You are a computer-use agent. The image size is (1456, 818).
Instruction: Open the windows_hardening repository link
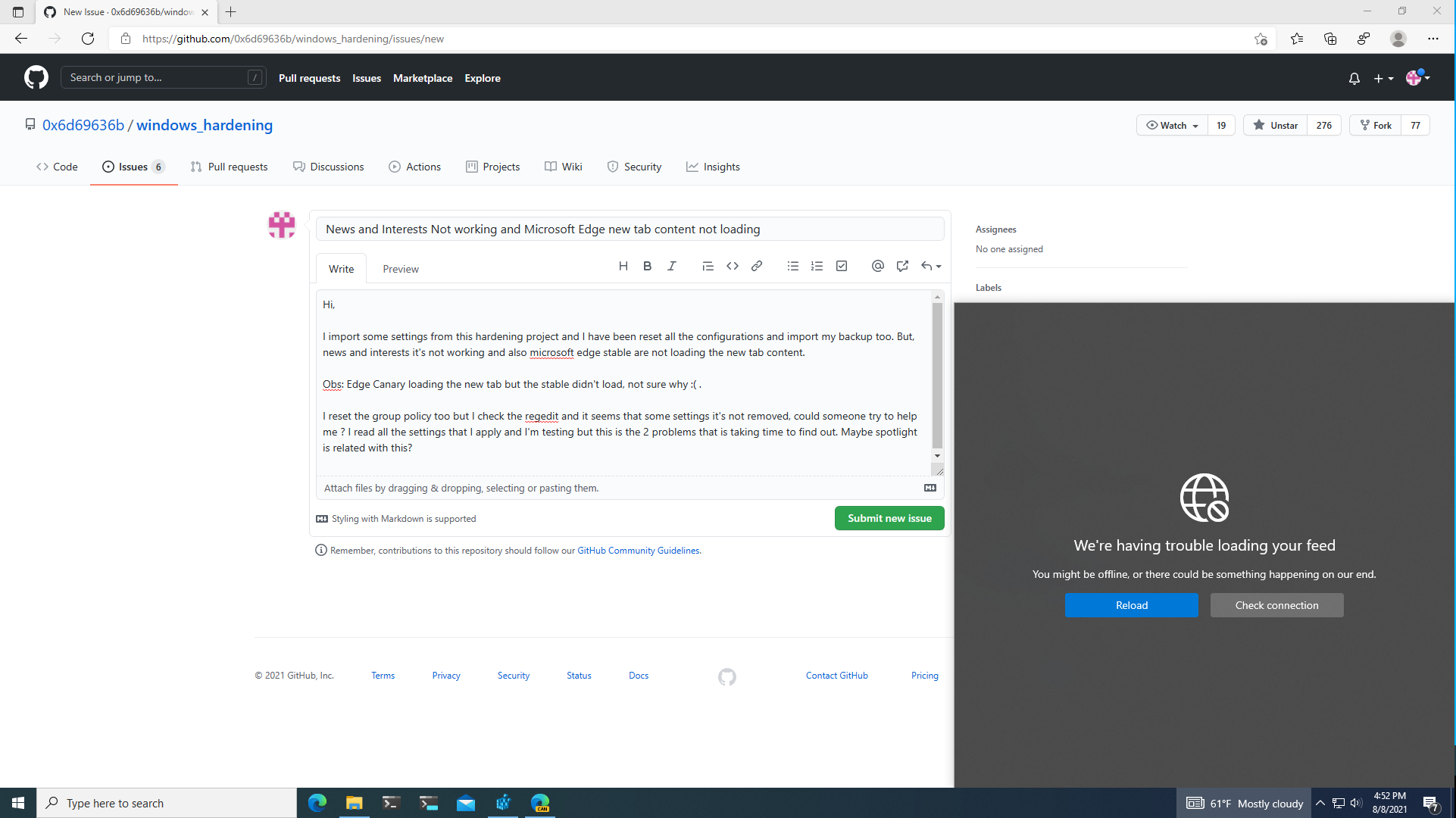tap(205, 125)
